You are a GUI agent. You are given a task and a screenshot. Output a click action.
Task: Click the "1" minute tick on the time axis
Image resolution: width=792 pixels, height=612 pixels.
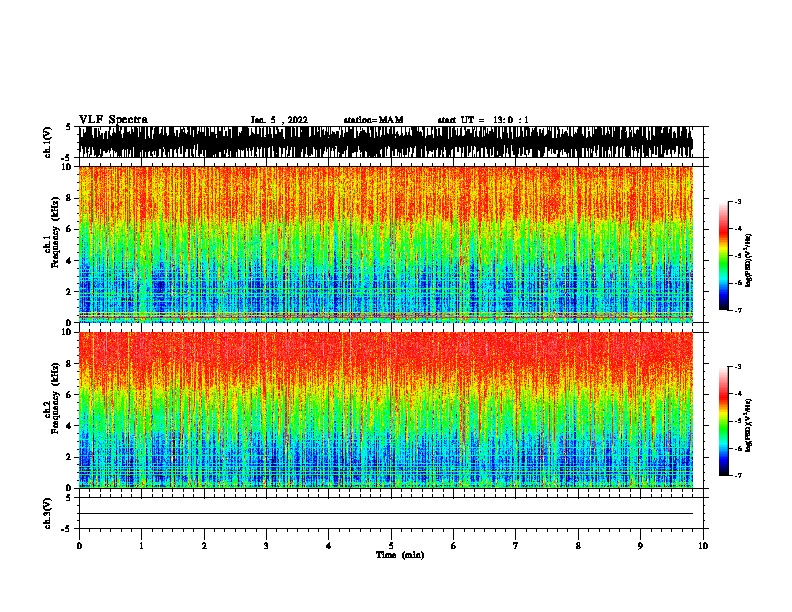(141, 546)
